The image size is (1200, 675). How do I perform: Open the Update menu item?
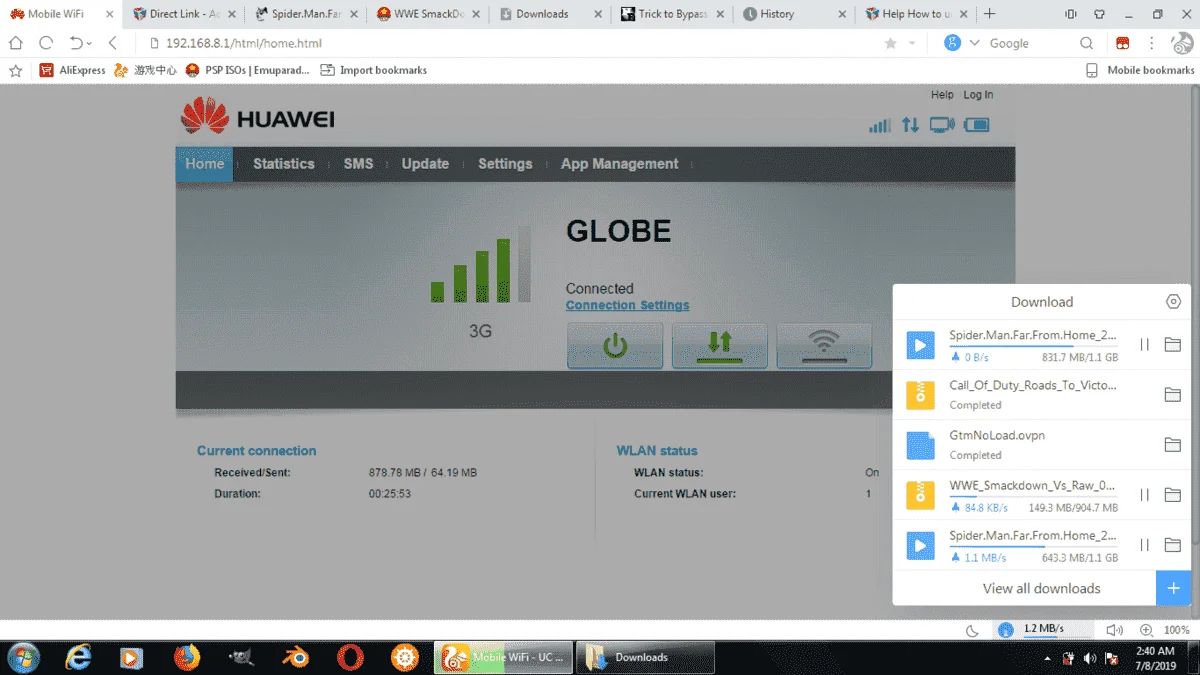[425, 164]
